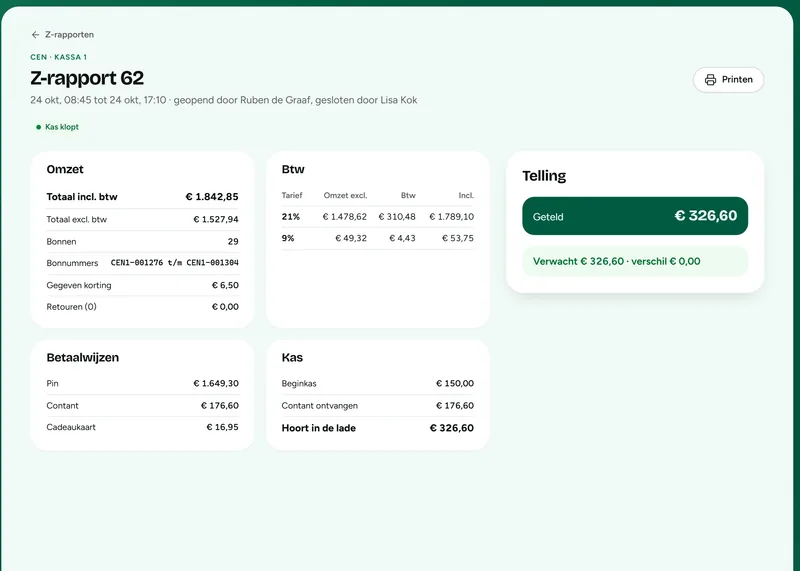Click the 21% tariff row label

click(x=291, y=217)
